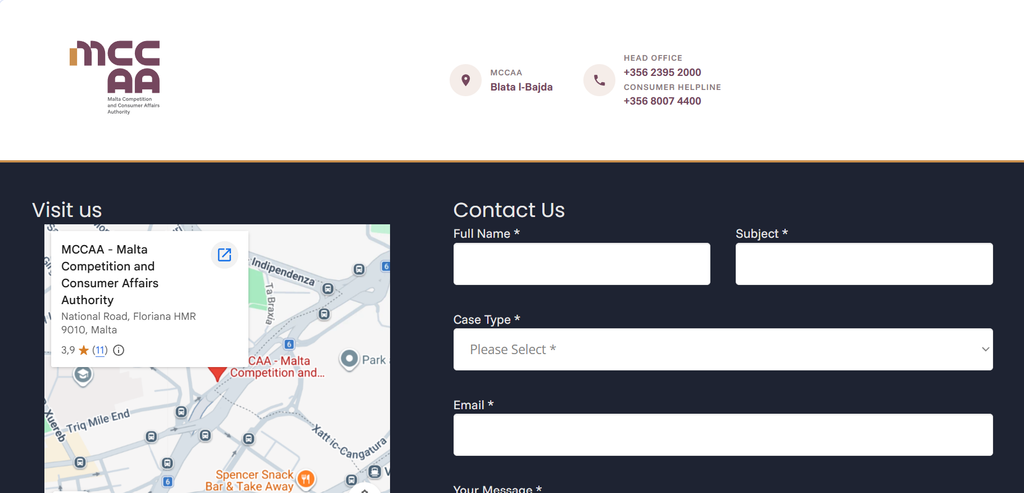The width and height of the screenshot is (1024, 493).
Task: Click the Case Type dropdown chevron arrow
Action: click(985, 349)
